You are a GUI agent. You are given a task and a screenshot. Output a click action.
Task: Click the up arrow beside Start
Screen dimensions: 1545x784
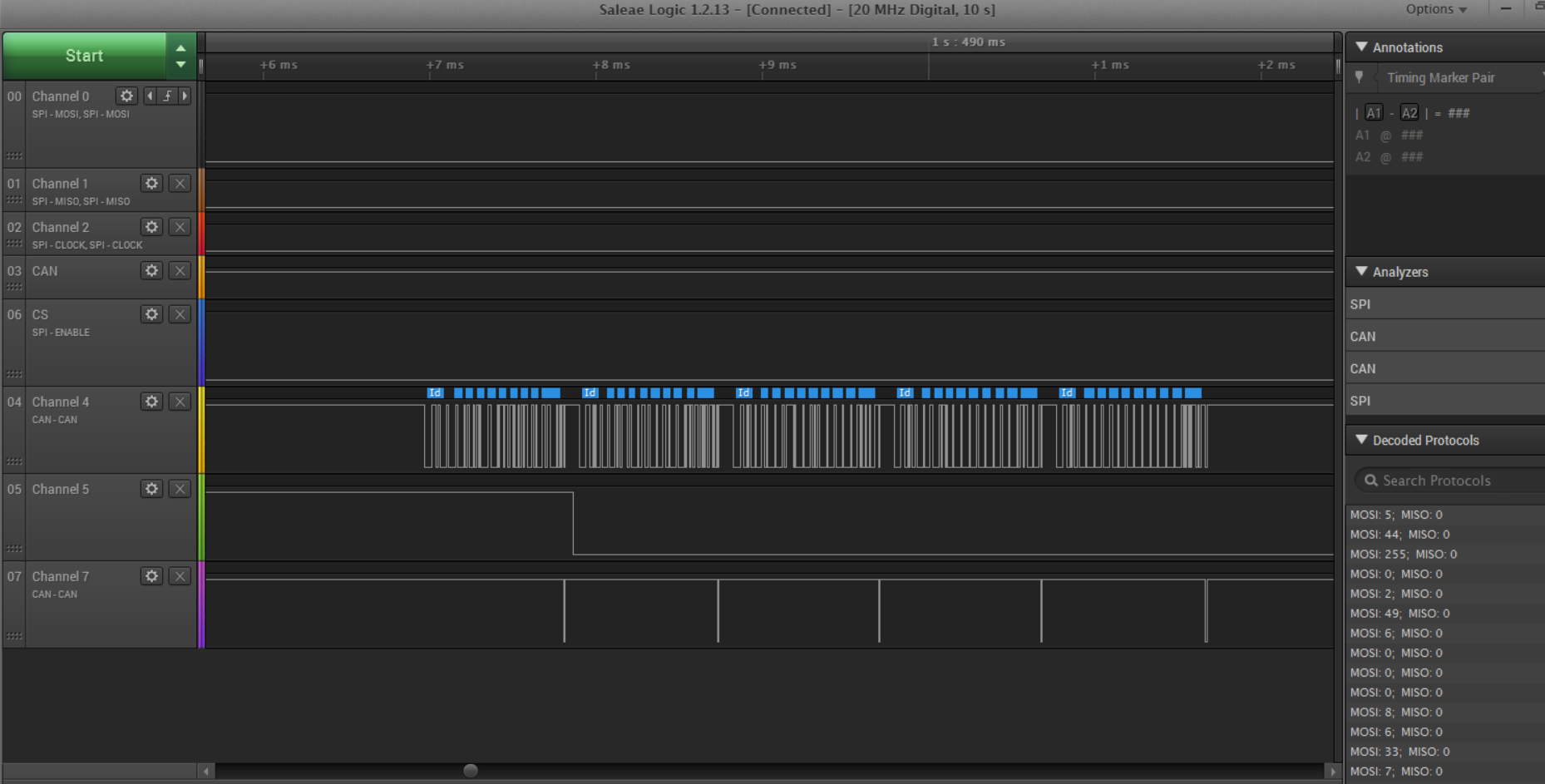tap(180, 48)
